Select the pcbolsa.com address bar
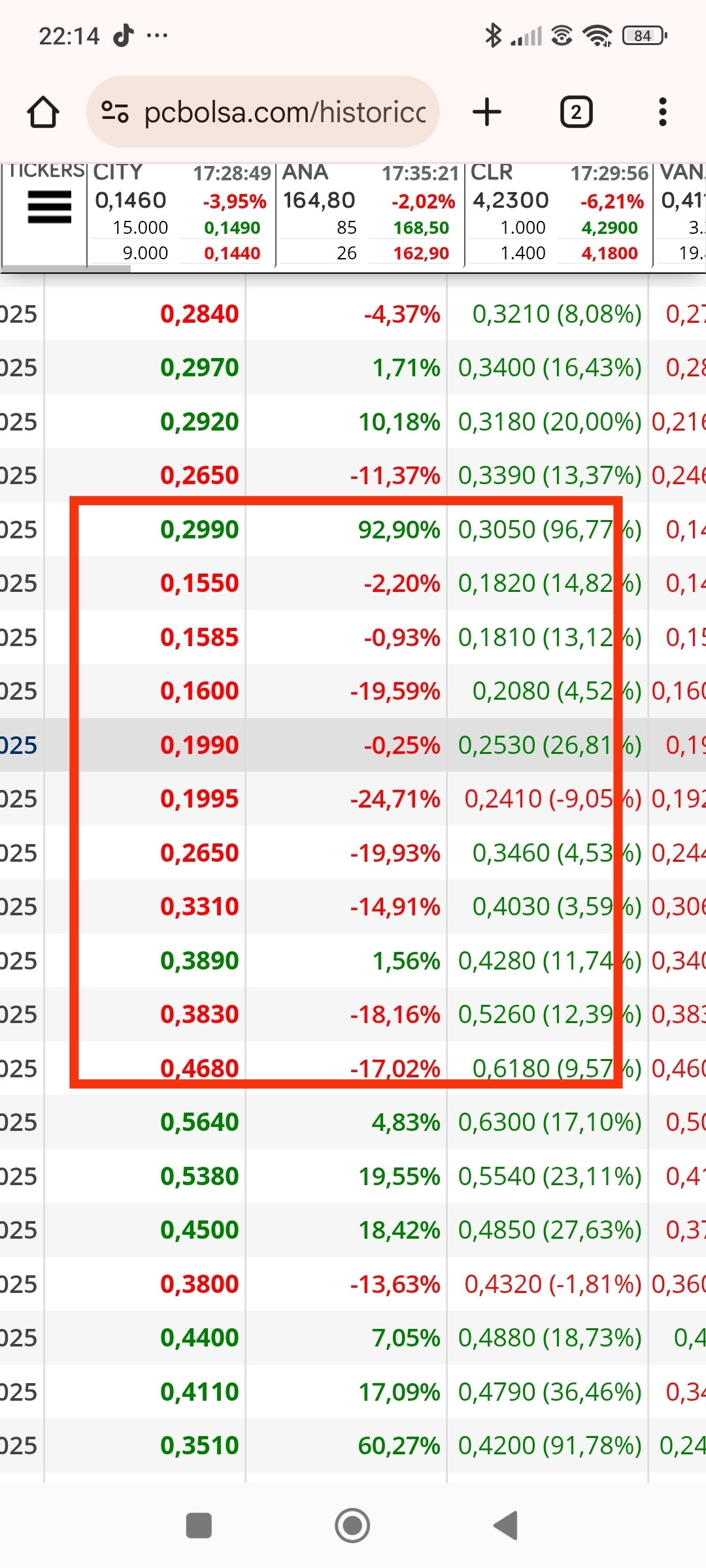Viewport: 706px width, 1568px height. point(263,112)
